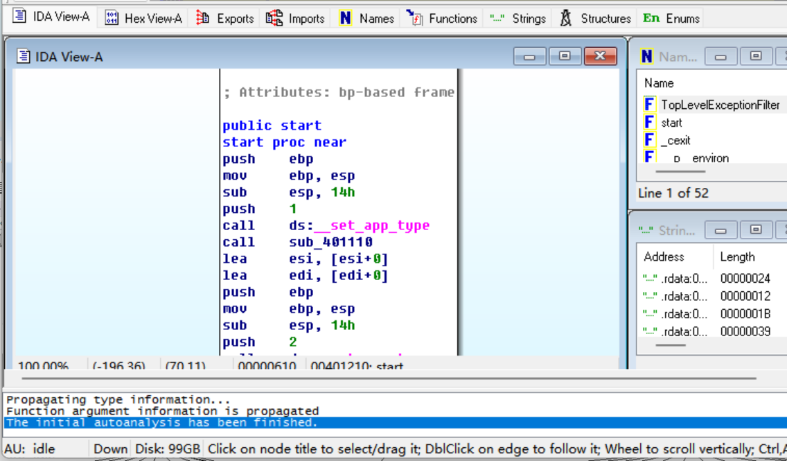Click the Hex View-A tab icon

(x=112, y=19)
